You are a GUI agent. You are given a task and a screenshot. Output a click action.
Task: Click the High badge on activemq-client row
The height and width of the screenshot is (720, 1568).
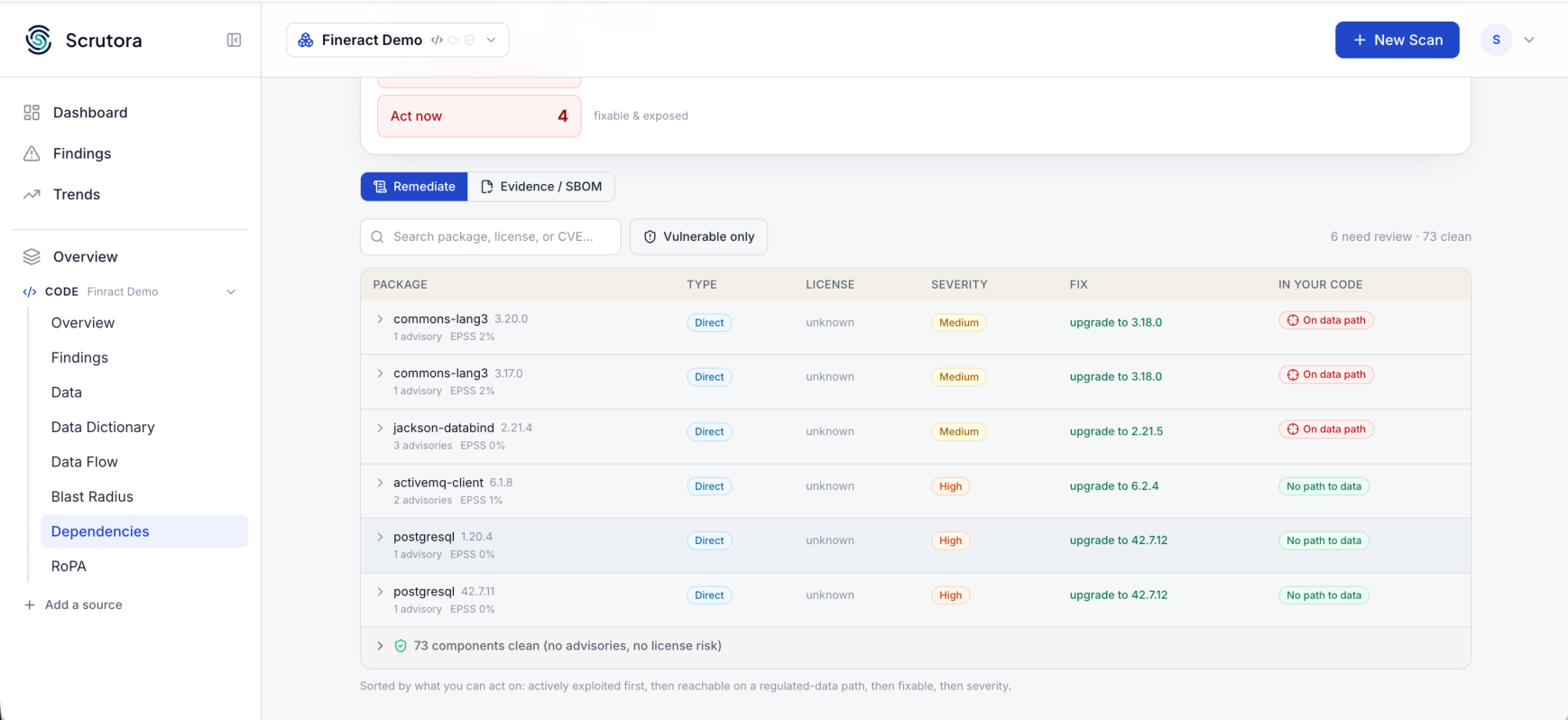click(x=951, y=486)
